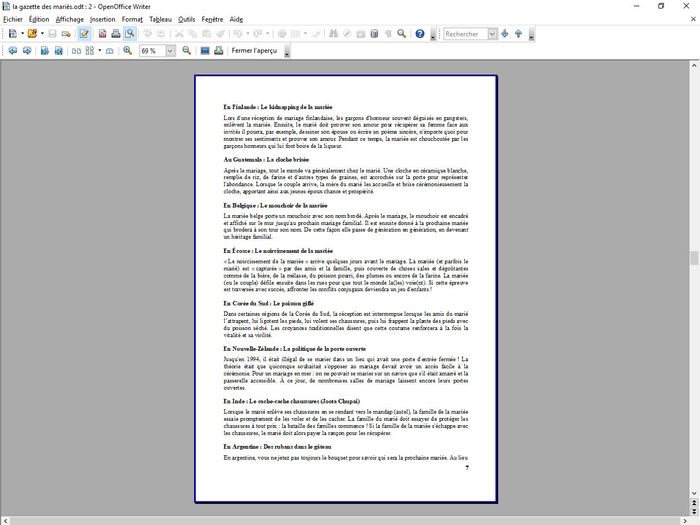This screenshot has width=700, height=525.
Task: Click Zoom in on preview toolbar
Action: pos(128,51)
